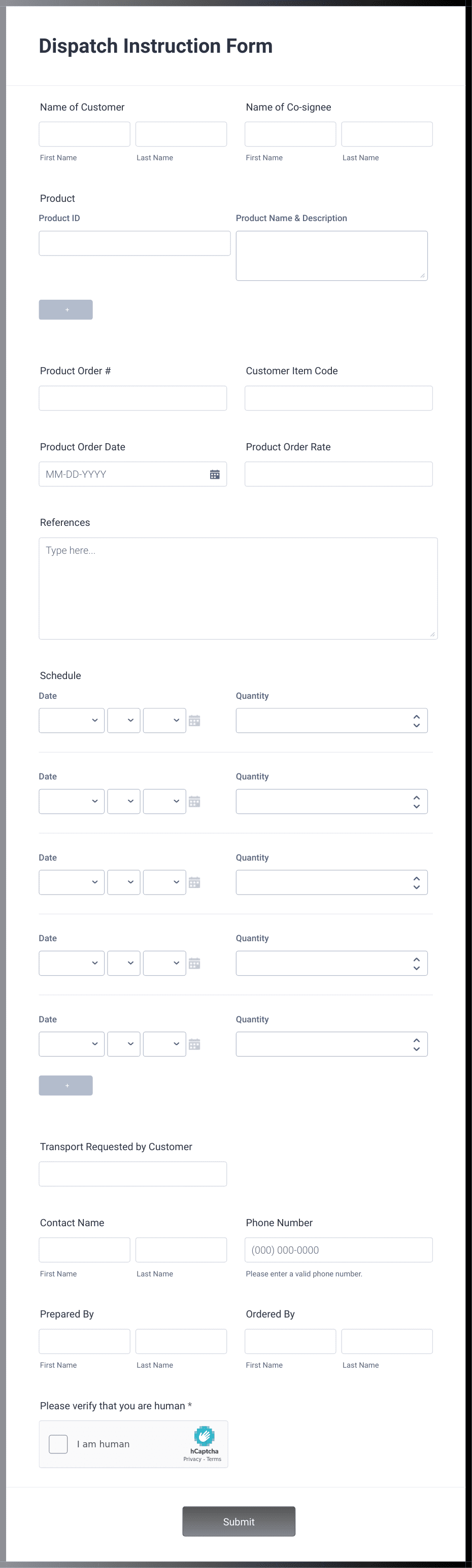Expand the month dropdown in first Schedule row
Screen dimensions: 472x1568
click(x=72, y=720)
